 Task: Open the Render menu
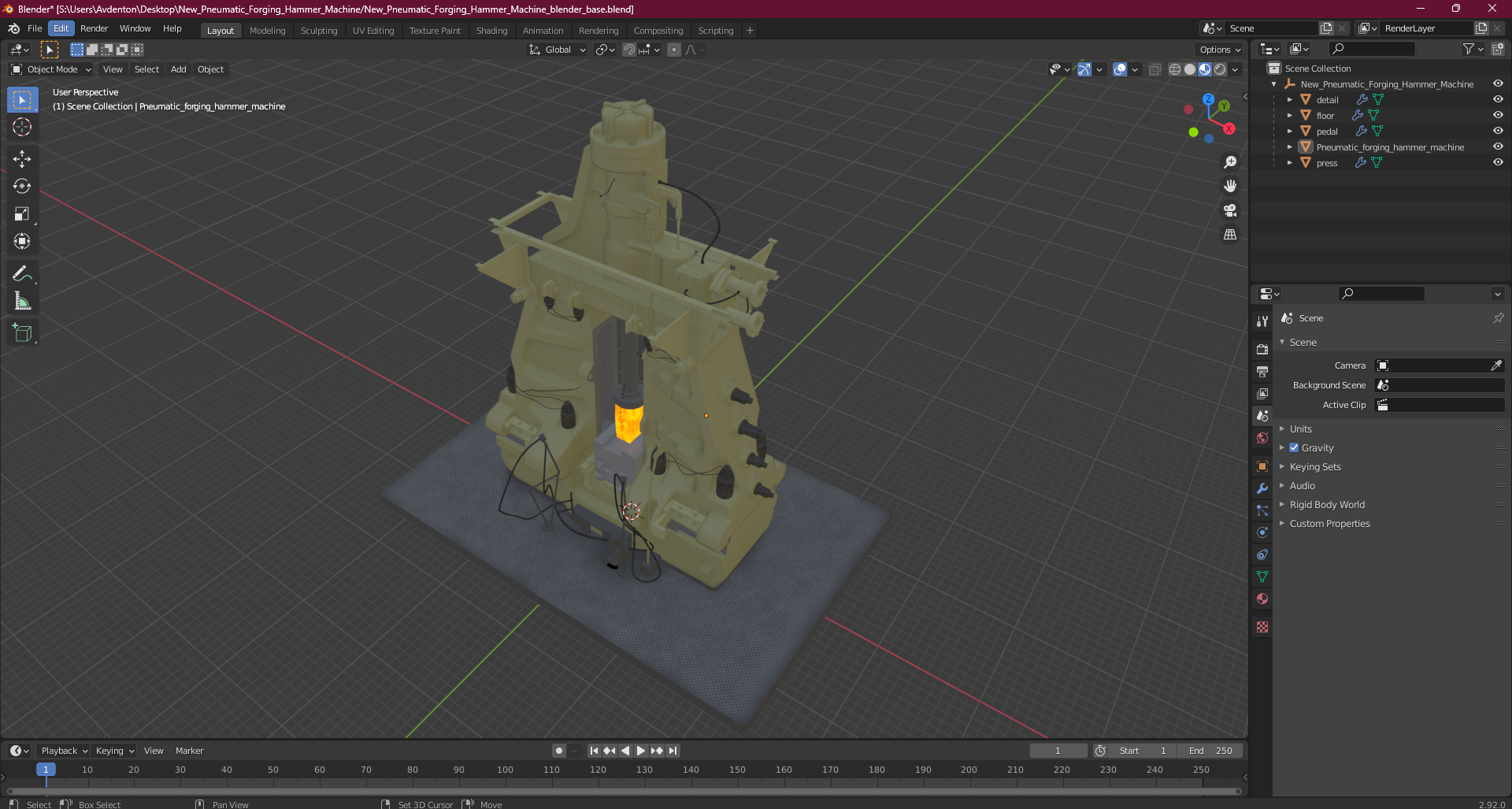point(94,28)
